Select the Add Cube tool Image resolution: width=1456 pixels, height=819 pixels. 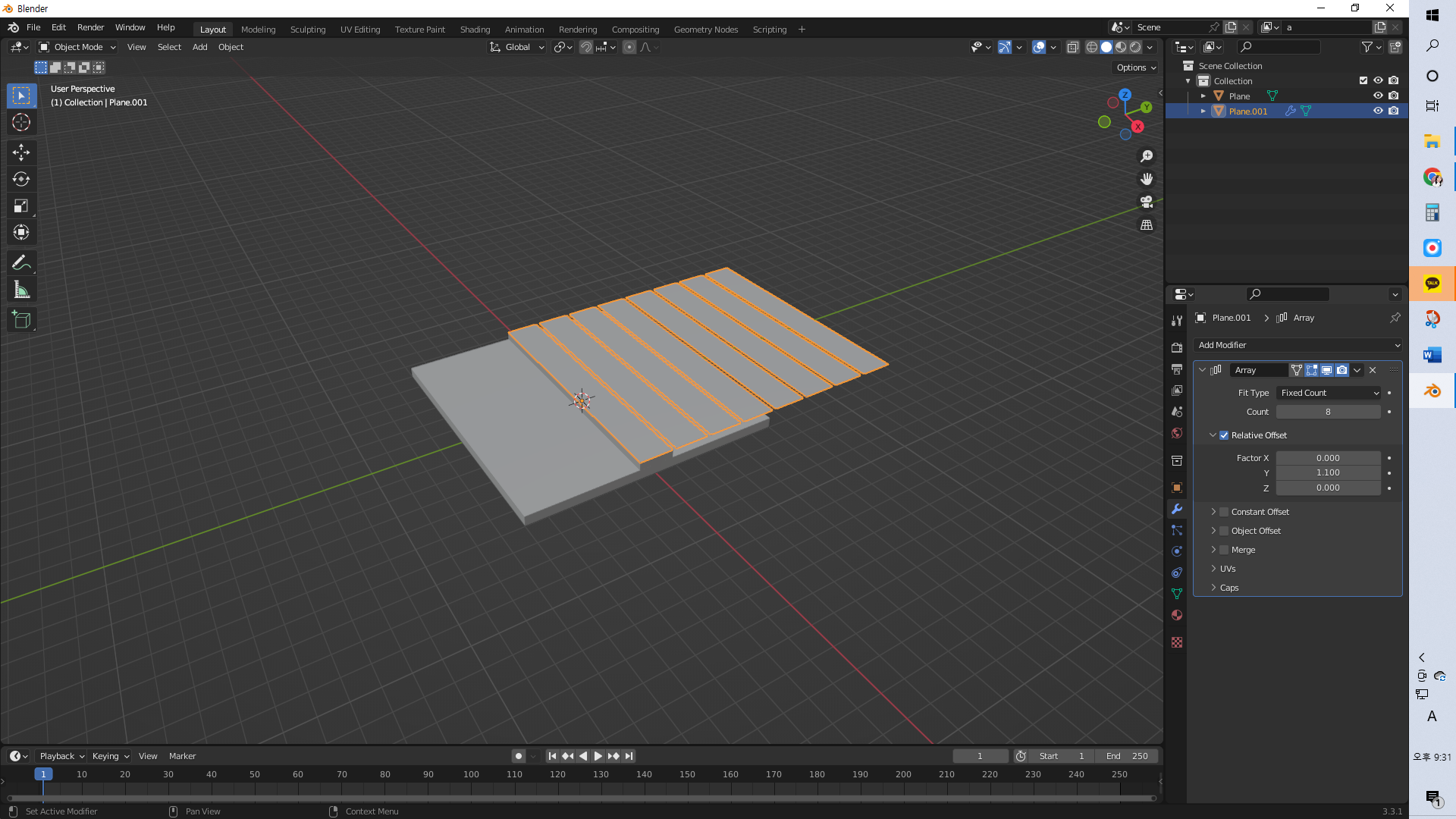click(21, 320)
